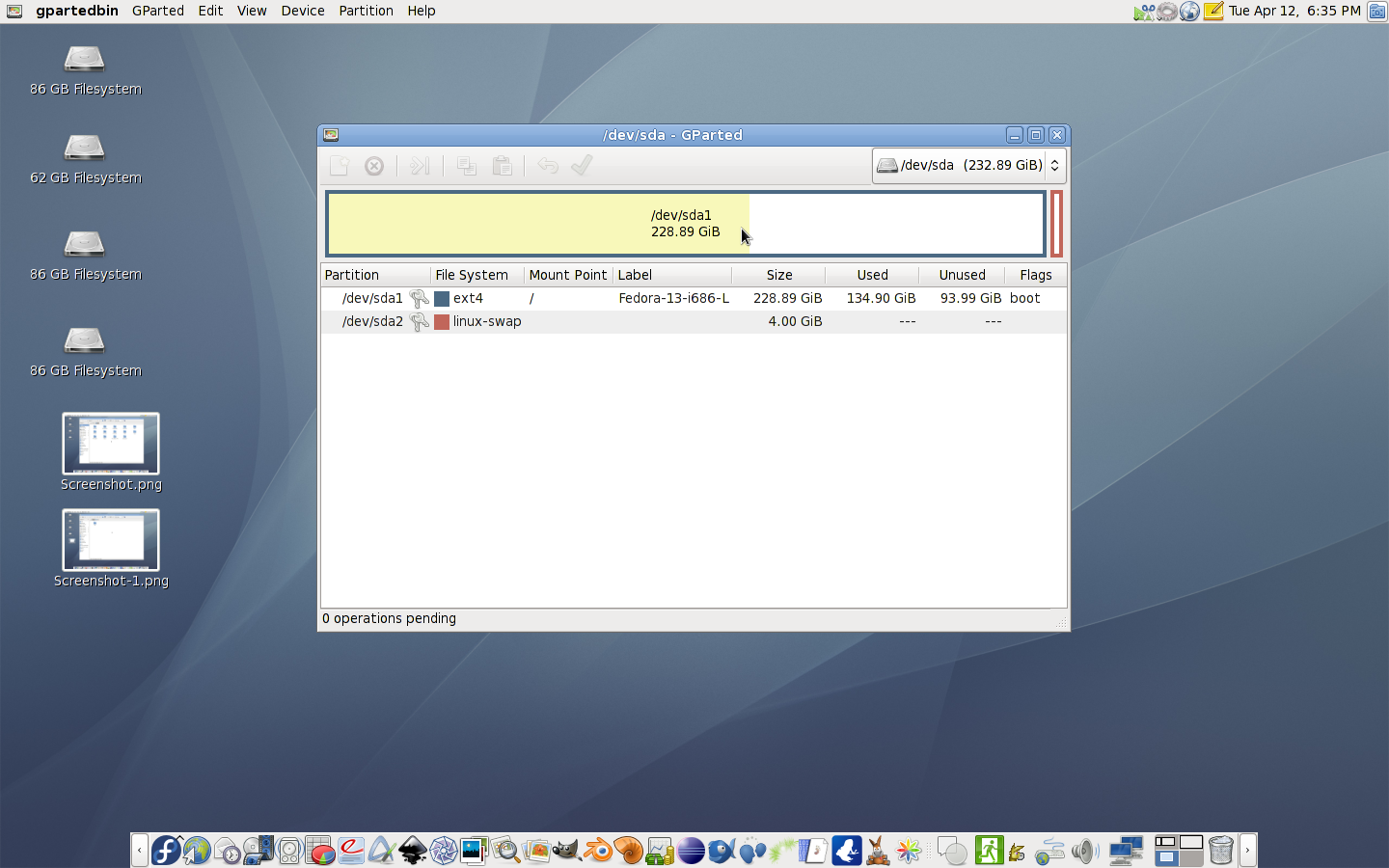Select the red swap partition bar in graphic
The height and width of the screenshot is (868, 1389).
tap(1056, 224)
